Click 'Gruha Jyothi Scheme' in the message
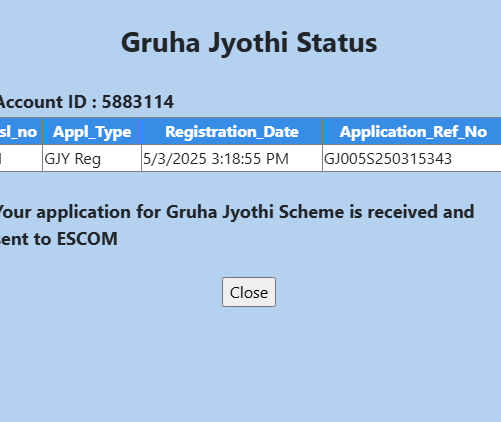 pos(255,212)
